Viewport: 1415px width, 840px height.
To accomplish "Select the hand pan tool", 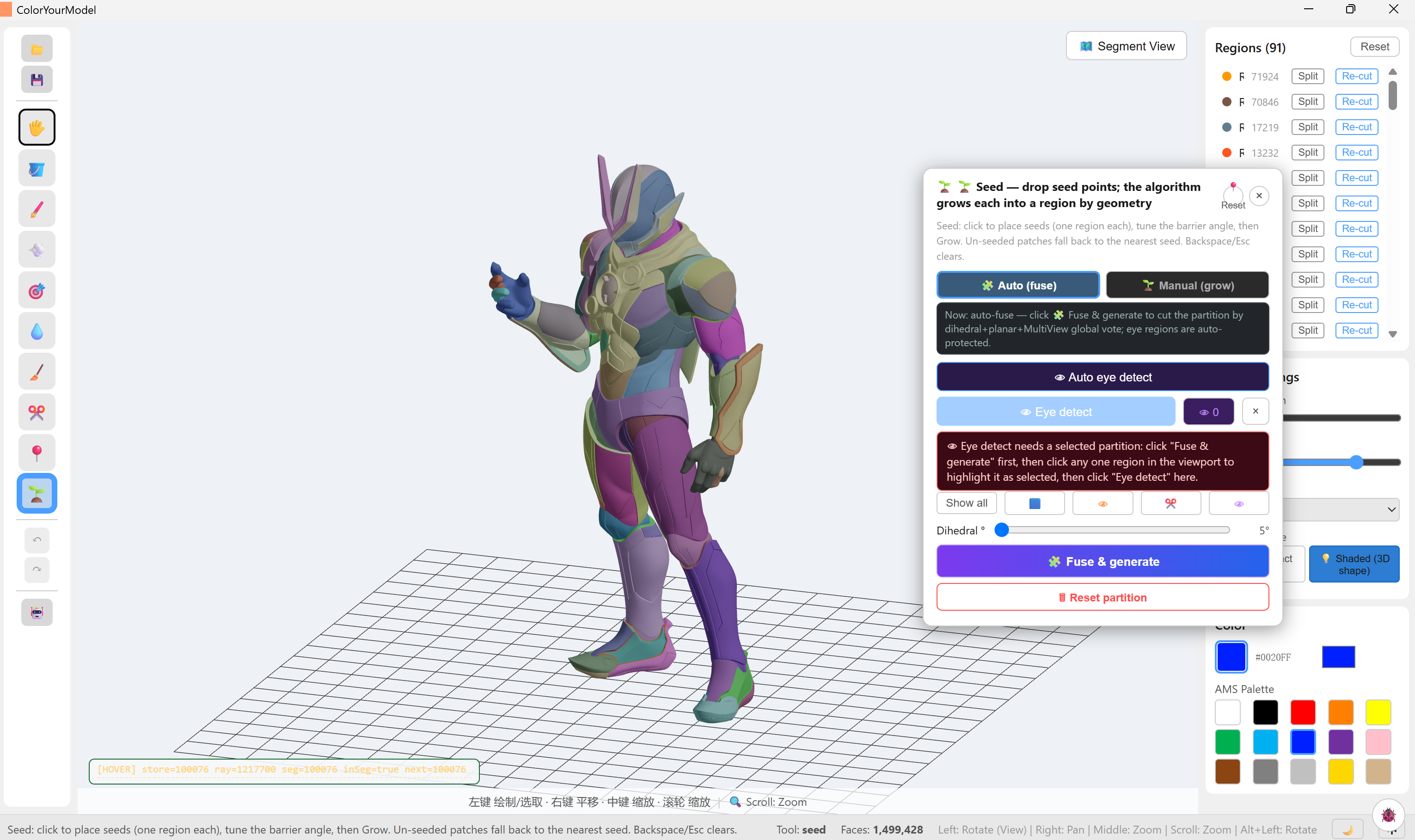I will click(37, 127).
